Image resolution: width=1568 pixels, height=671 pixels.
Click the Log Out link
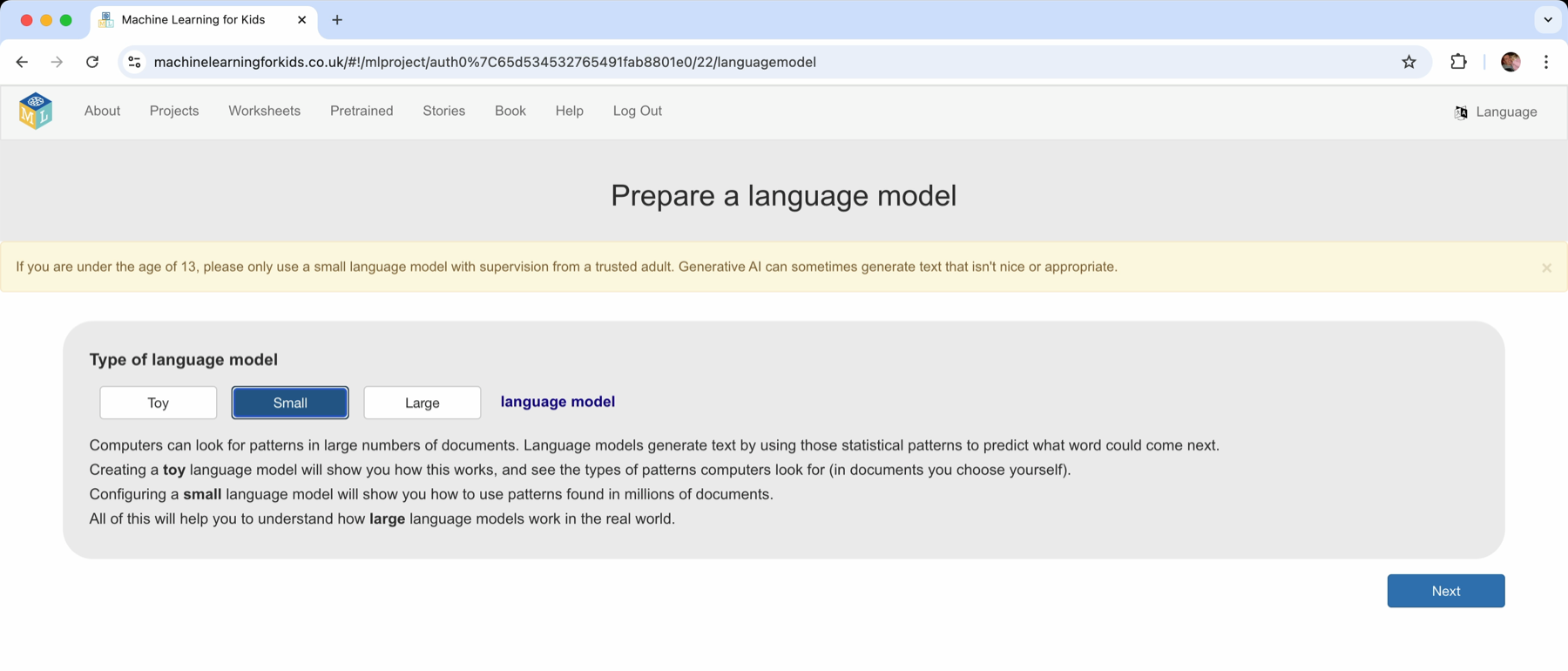(637, 111)
